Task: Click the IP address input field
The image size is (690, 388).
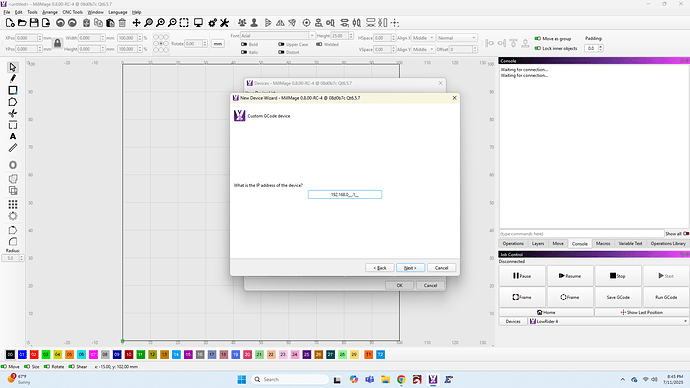Action: 345,194
